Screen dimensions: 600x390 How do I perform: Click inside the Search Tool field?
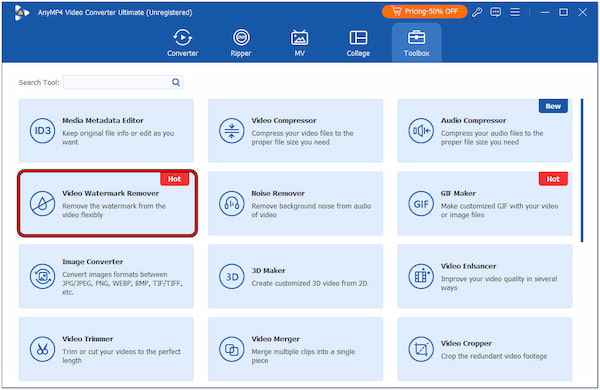tap(123, 82)
